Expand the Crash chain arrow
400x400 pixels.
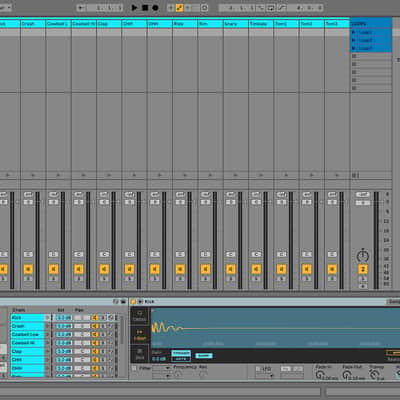pyautogui.click(x=48, y=326)
